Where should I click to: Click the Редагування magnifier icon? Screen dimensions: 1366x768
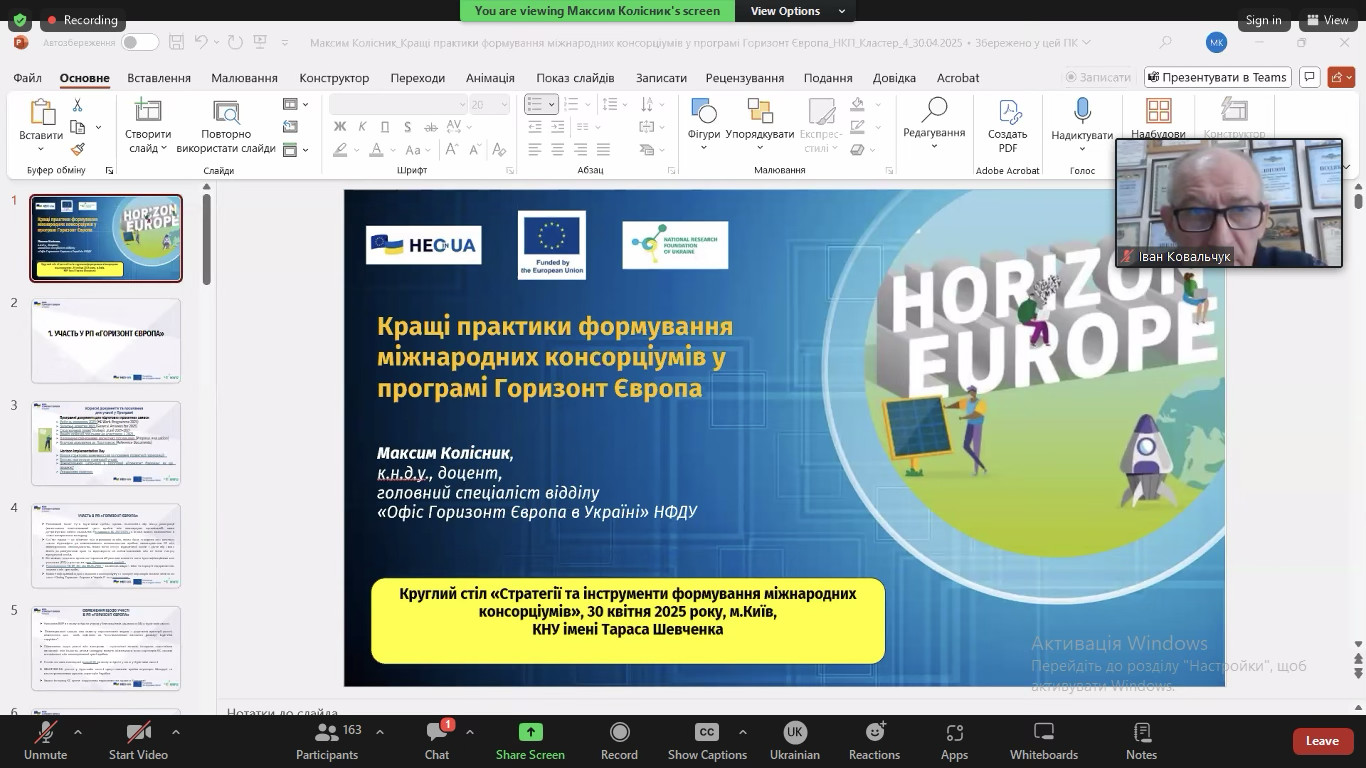click(934, 110)
